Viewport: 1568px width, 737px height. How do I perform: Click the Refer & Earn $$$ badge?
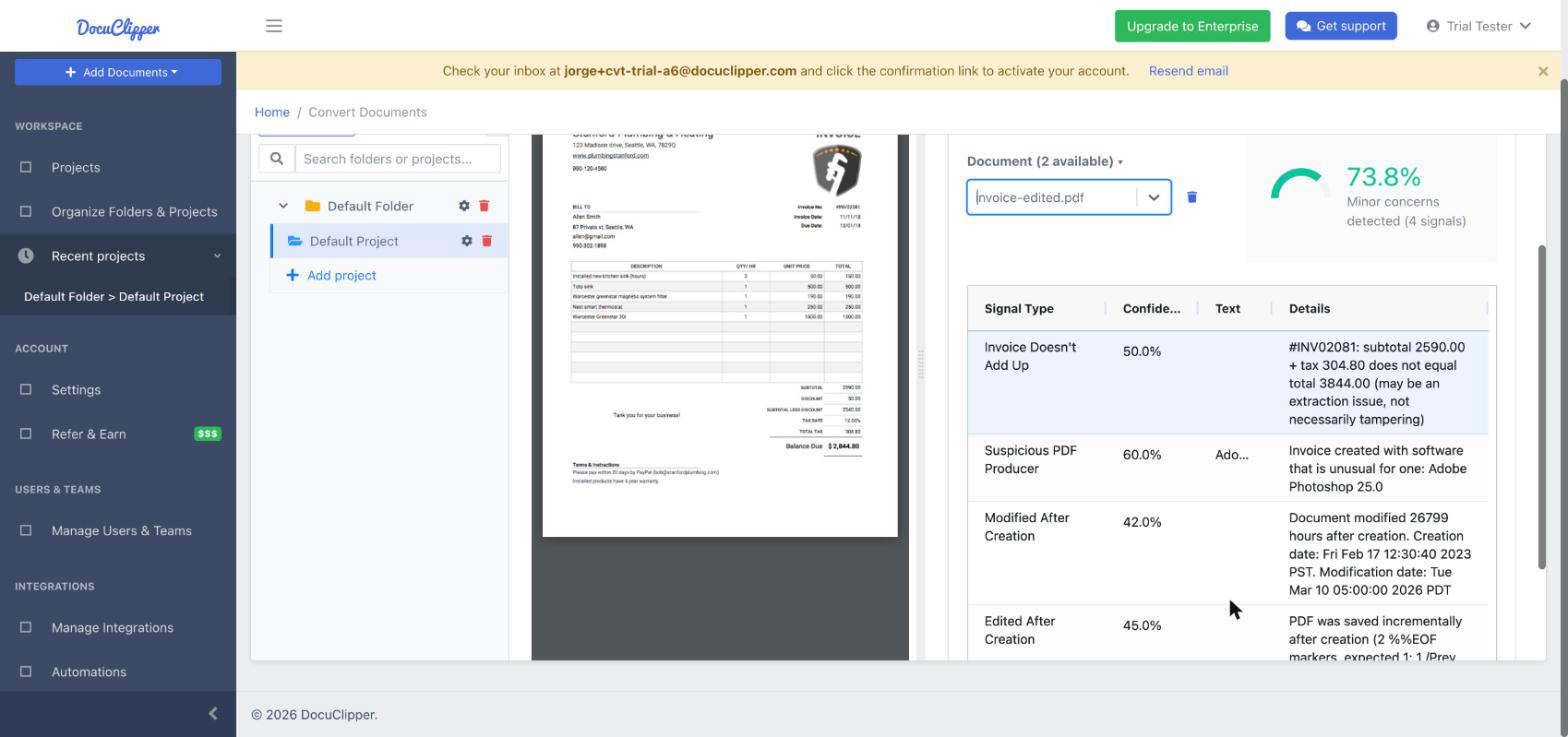point(208,434)
